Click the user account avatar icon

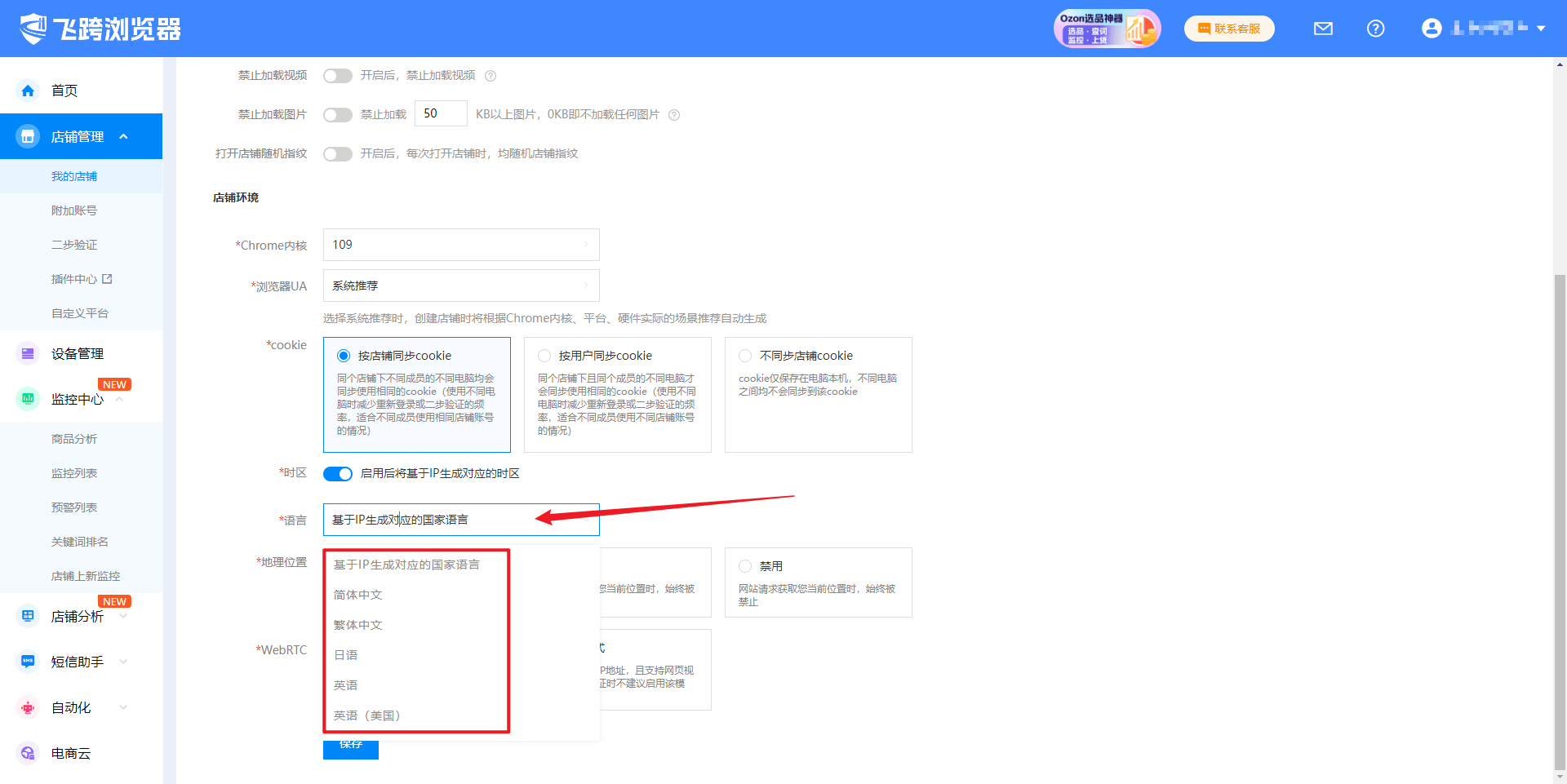pyautogui.click(x=1432, y=29)
